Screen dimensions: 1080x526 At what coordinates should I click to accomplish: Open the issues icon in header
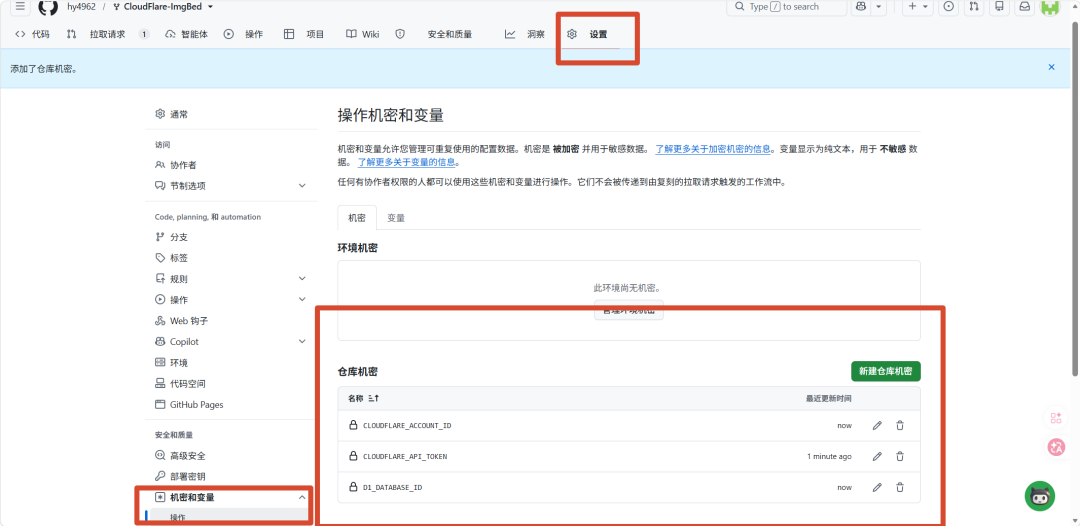pyautogui.click(x=949, y=7)
